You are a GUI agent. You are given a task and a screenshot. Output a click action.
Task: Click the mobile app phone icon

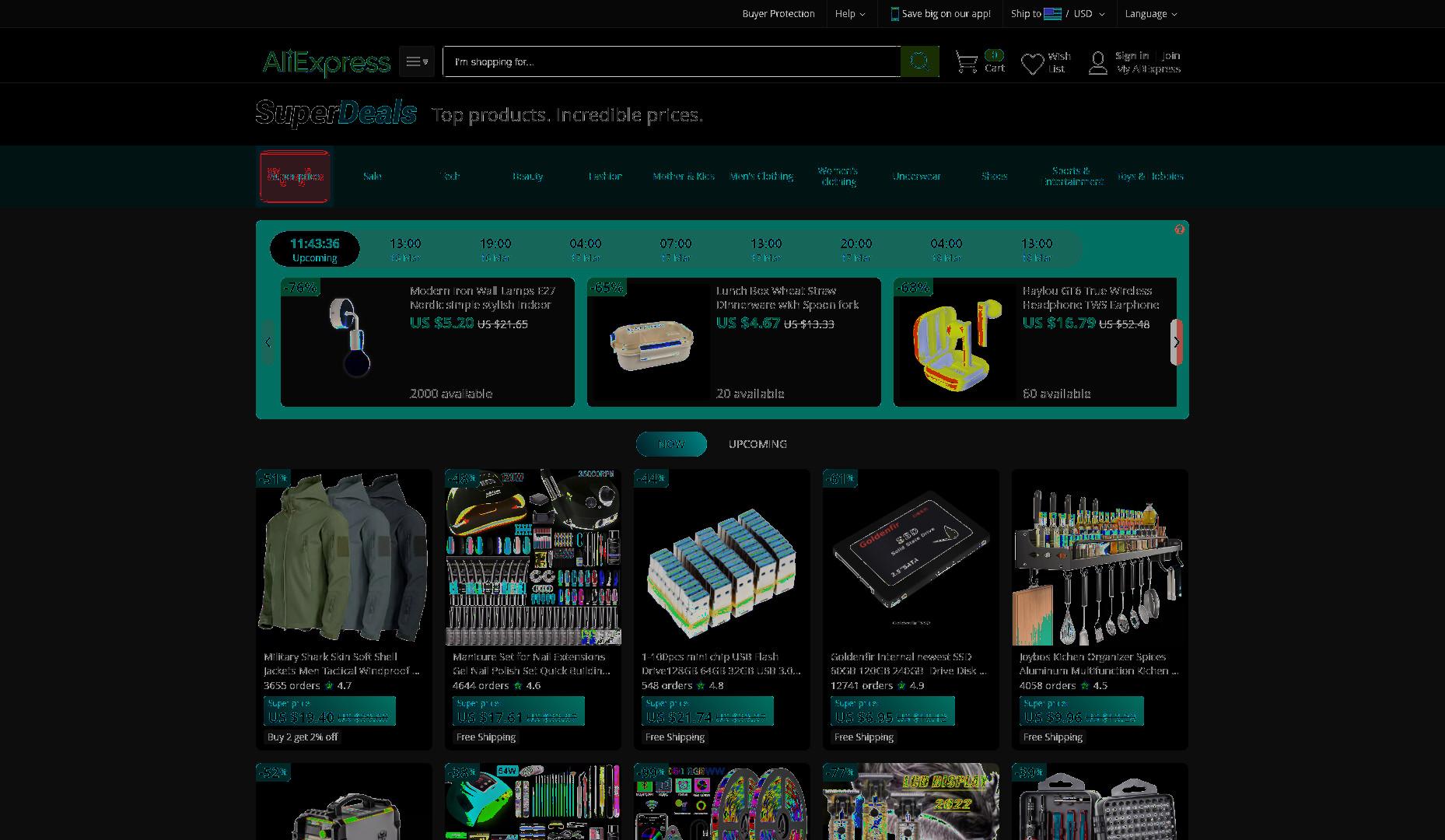tap(894, 14)
